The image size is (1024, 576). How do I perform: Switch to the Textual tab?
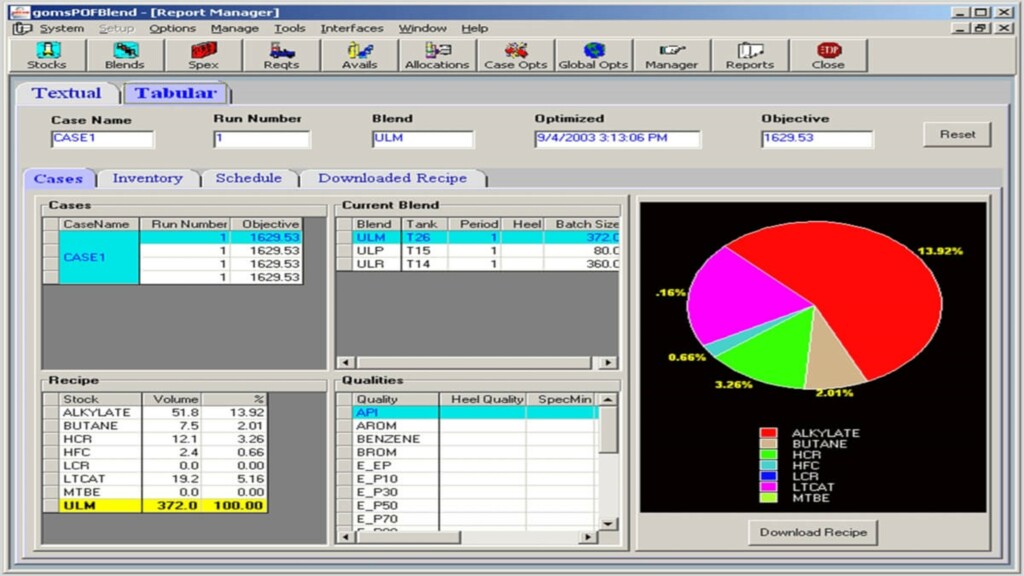click(66, 93)
